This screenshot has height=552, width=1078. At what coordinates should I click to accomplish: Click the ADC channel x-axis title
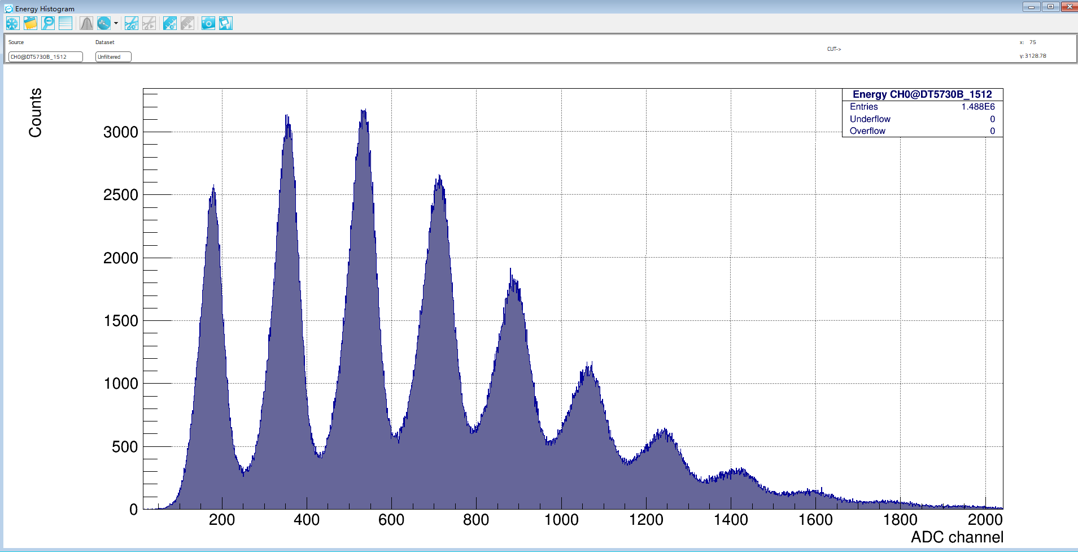click(957, 538)
